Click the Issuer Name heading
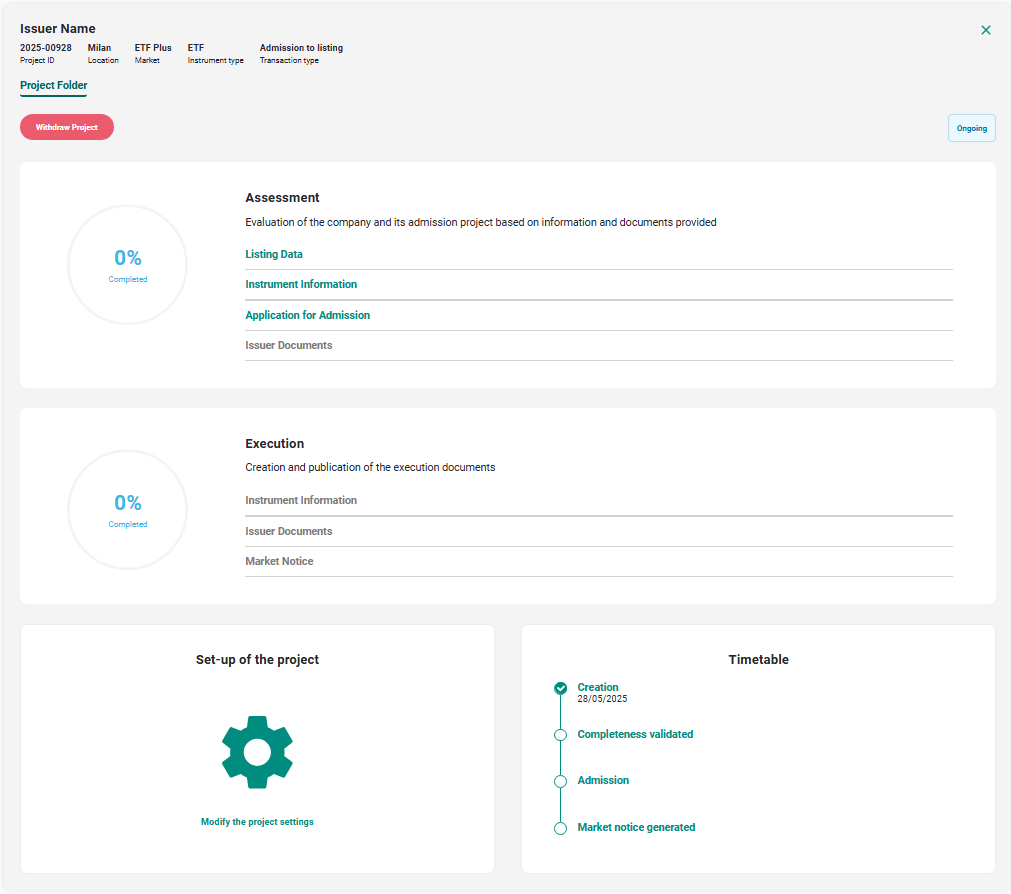The image size is (1011, 894). (57, 29)
